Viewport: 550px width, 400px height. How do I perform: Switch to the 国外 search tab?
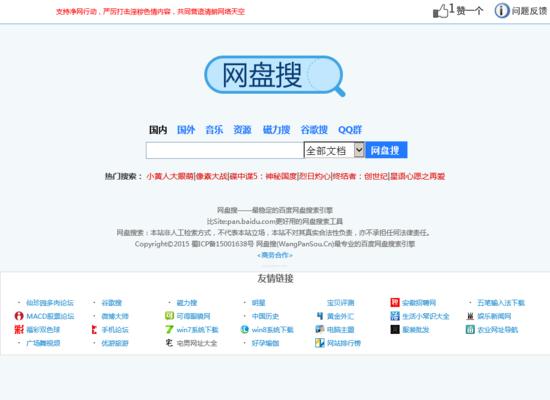click(x=186, y=130)
